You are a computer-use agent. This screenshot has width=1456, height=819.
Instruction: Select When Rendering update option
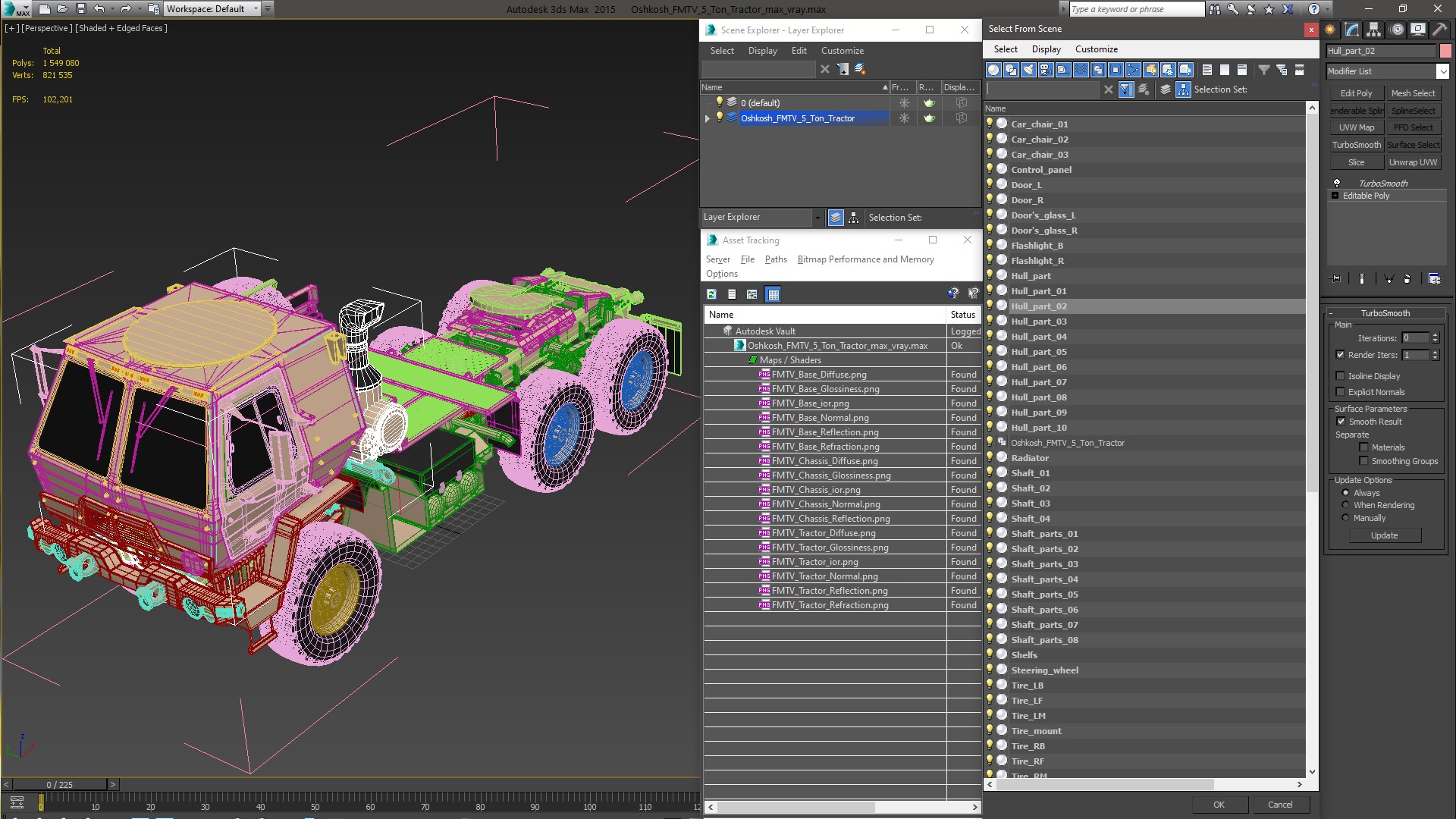tap(1346, 505)
